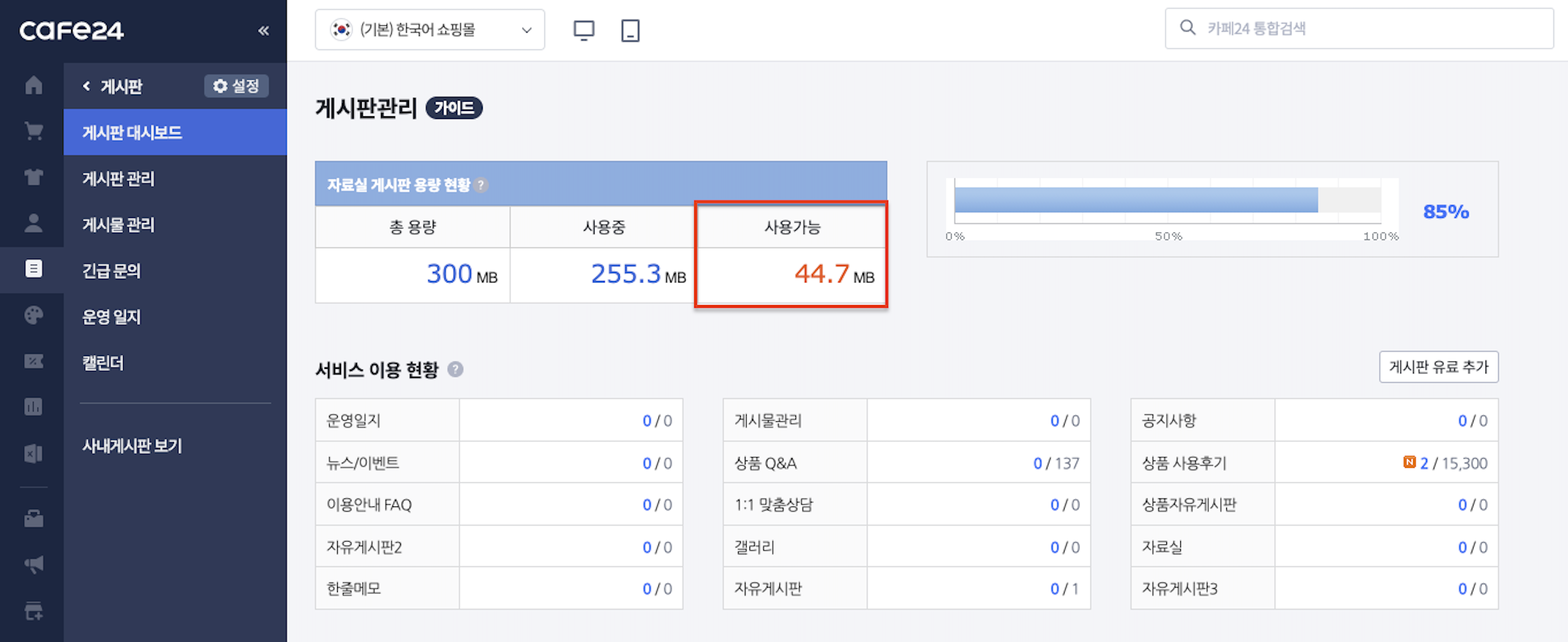The height and width of the screenshot is (642, 1568).
Task: Select 운영 일지 menu item
Action: click(x=175, y=317)
